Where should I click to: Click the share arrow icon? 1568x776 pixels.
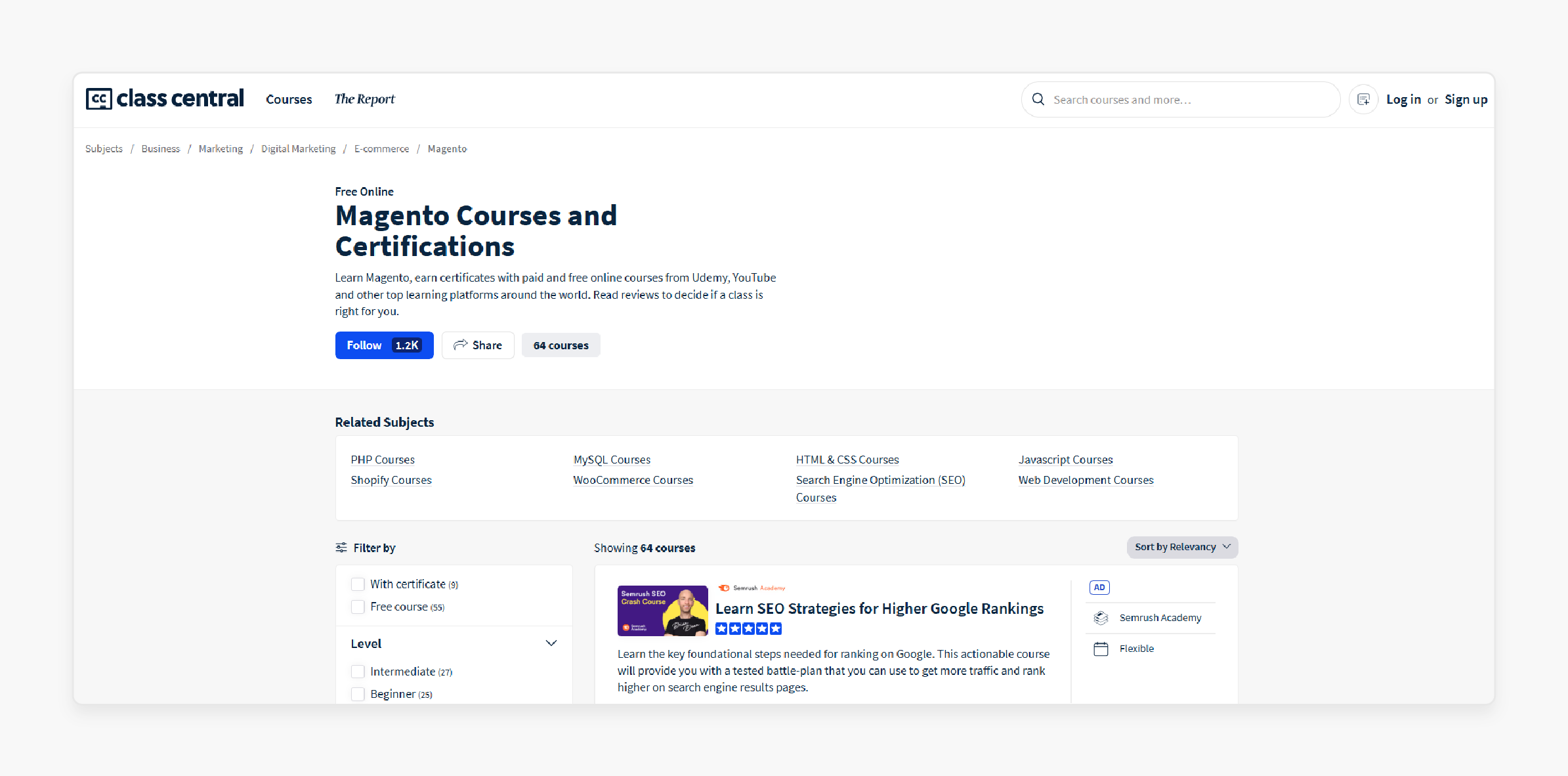click(x=460, y=344)
